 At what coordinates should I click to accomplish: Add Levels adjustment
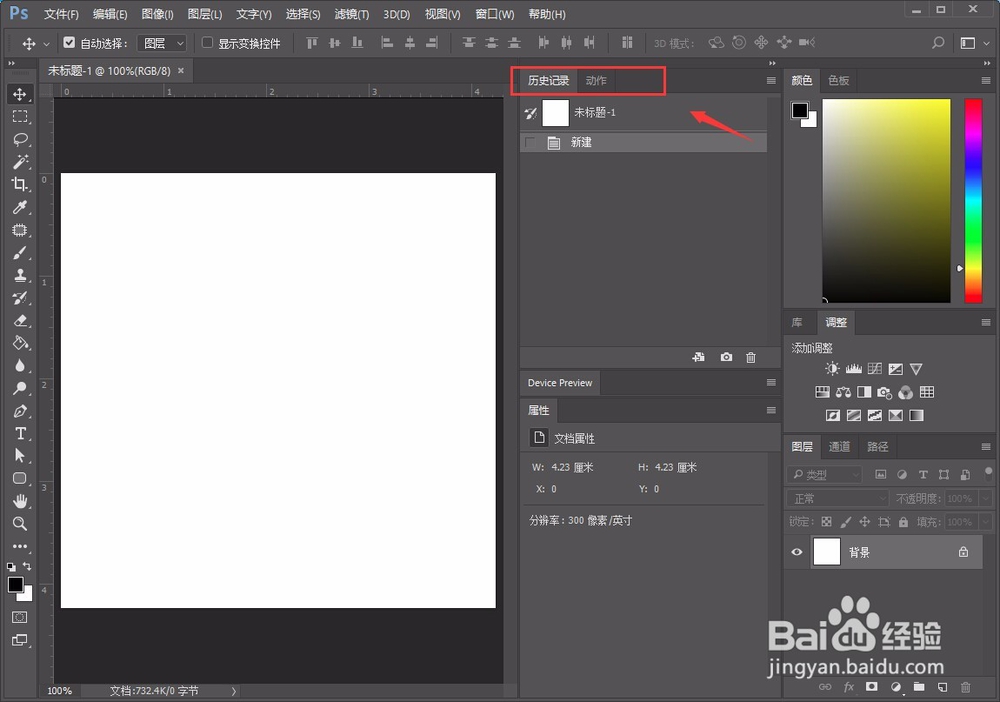click(x=853, y=369)
